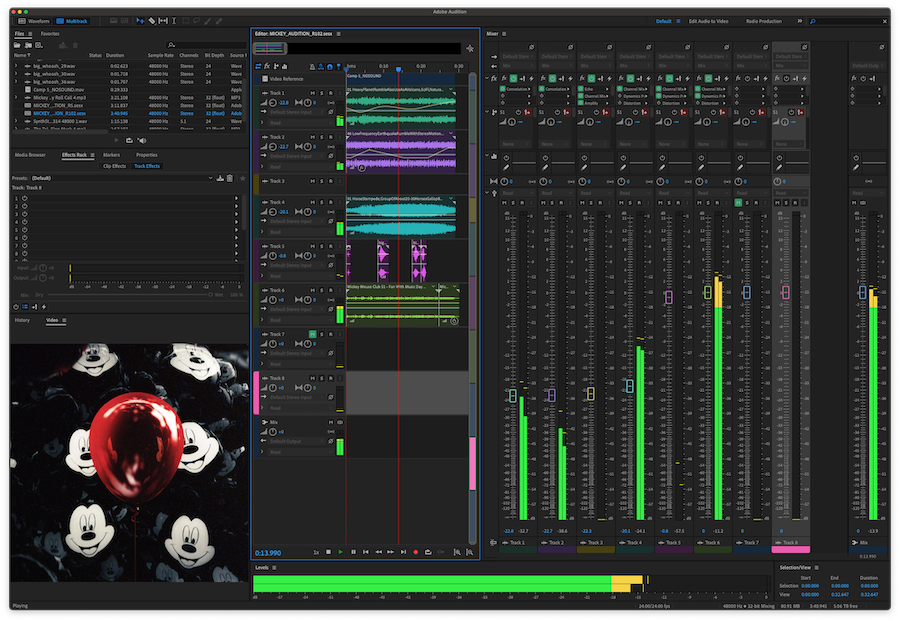Click Track 6 fader handle in Mixer

pyautogui.click(x=708, y=292)
